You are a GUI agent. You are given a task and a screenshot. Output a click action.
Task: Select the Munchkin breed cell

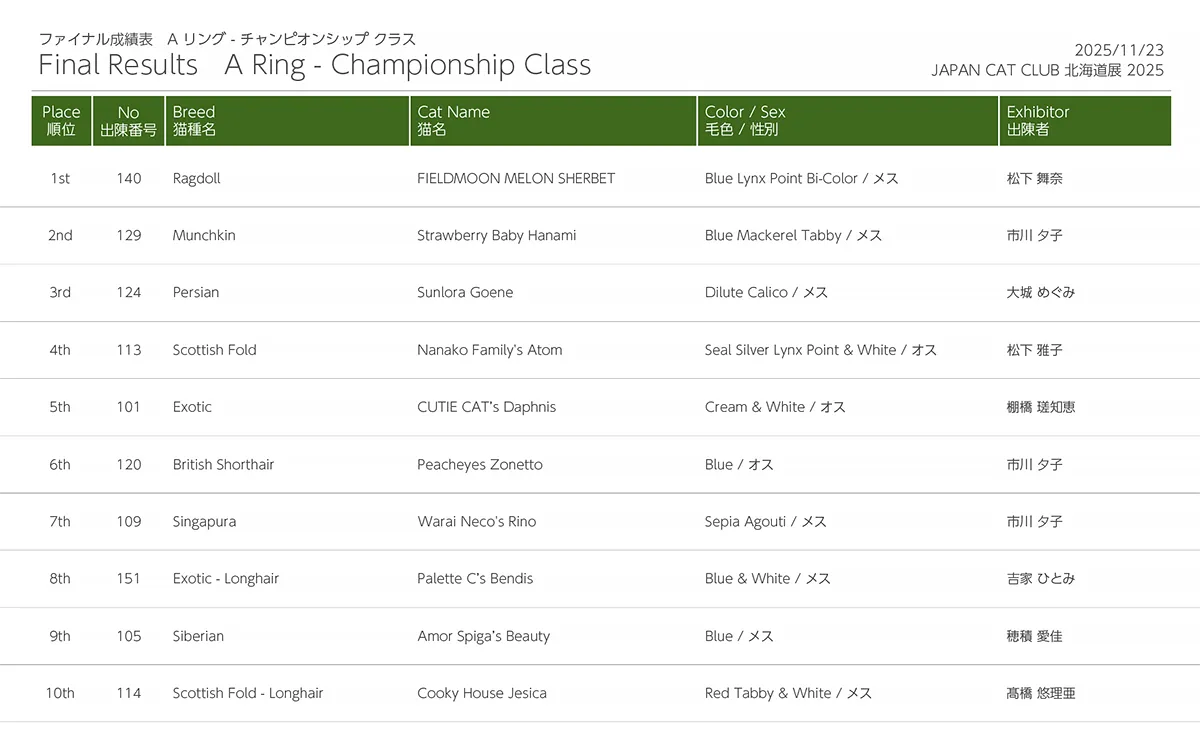pyautogui.click(x=203, y=236)
